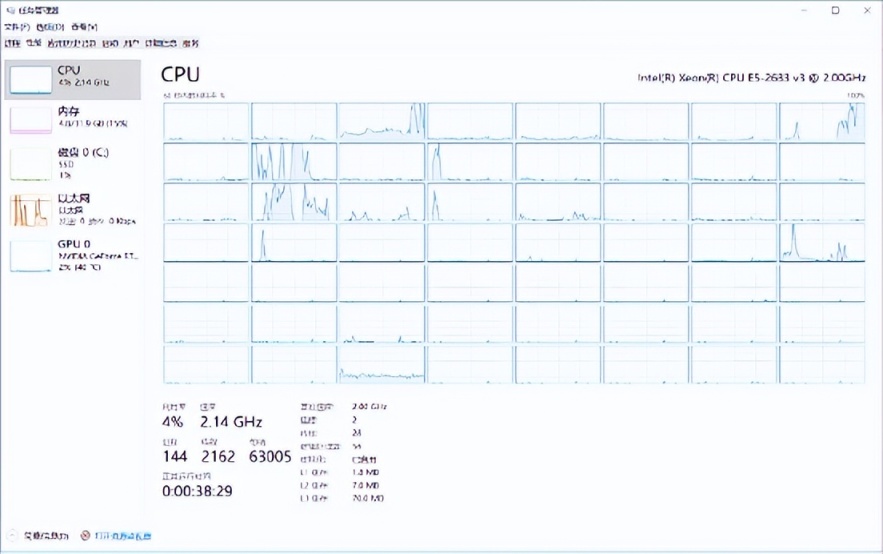Click the 144 processes count
Image resolution: width=883 pixels, height=554 pixels.
175,457
